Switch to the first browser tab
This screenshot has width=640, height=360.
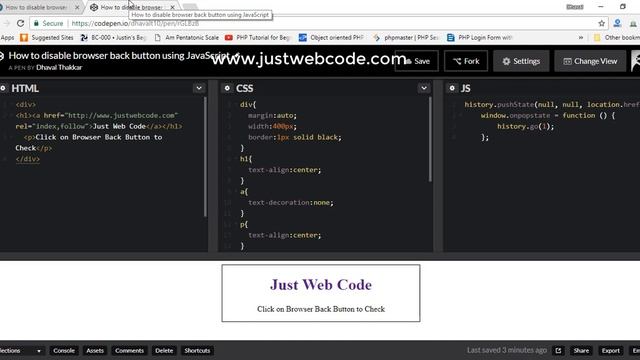(x=37, y=7)
